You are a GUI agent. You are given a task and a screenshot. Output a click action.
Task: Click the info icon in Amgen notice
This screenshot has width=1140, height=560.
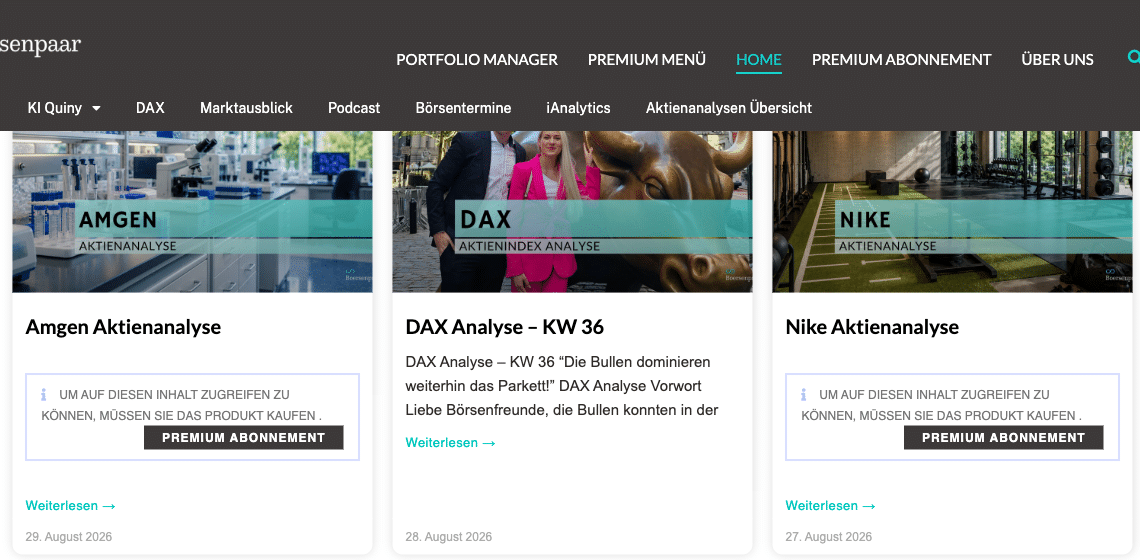(44, 395)
